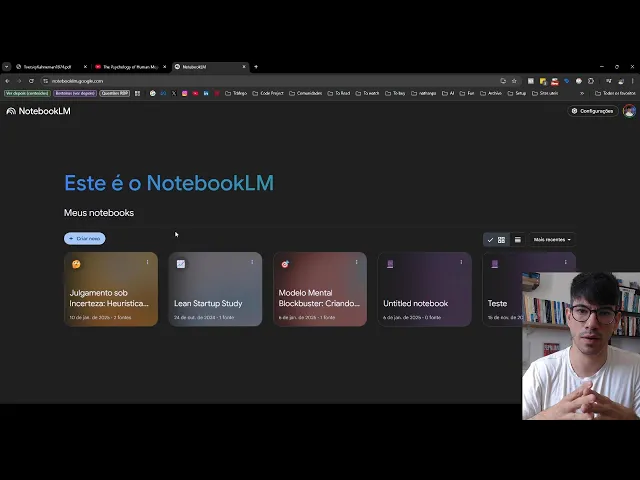Open the thinking emoji notebook Julgamento sob Incerteza
Screen dimensions: 640x480
pyautogui.click(x=111, y=289)
